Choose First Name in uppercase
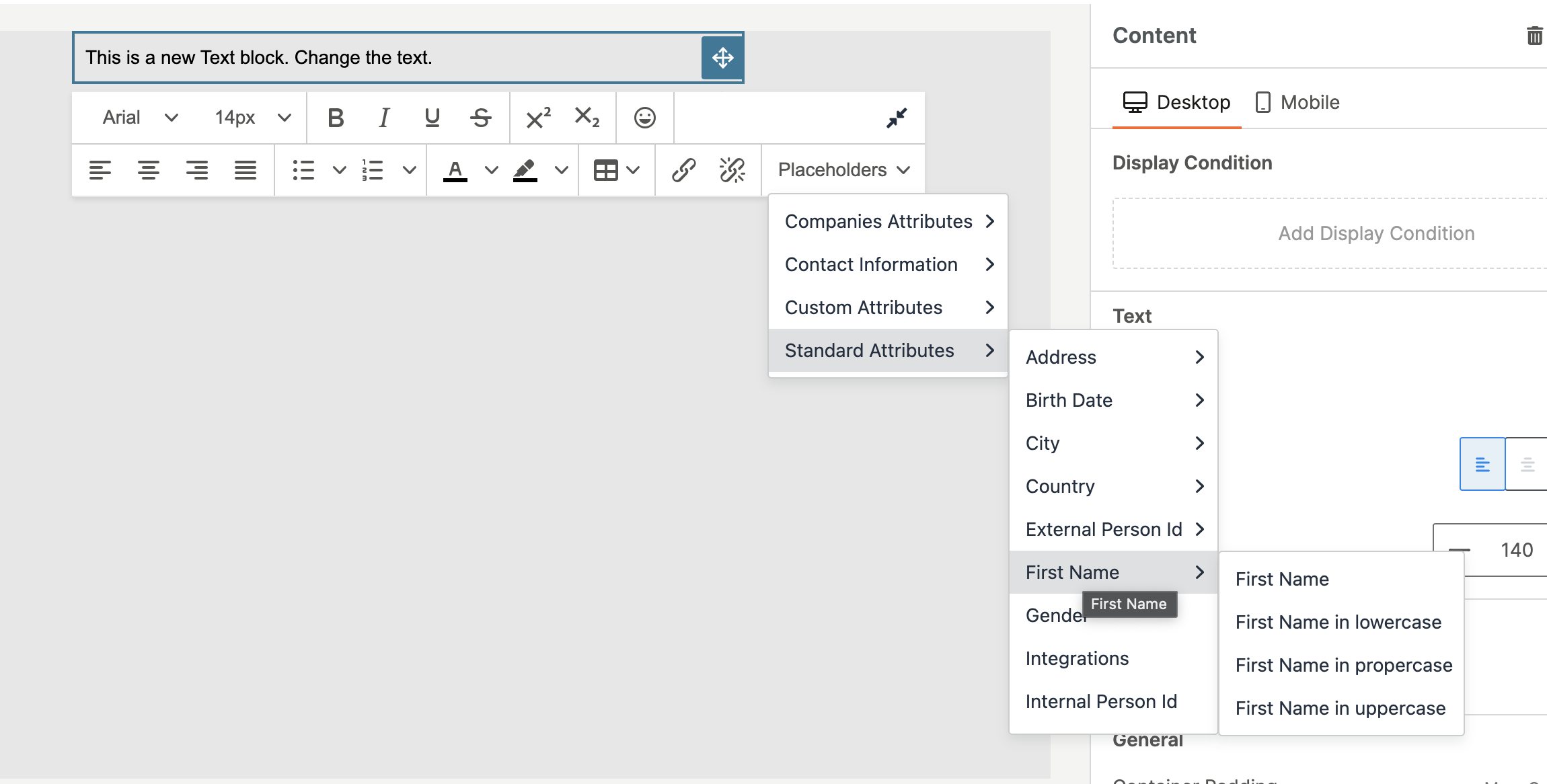 pos(1340,708)
